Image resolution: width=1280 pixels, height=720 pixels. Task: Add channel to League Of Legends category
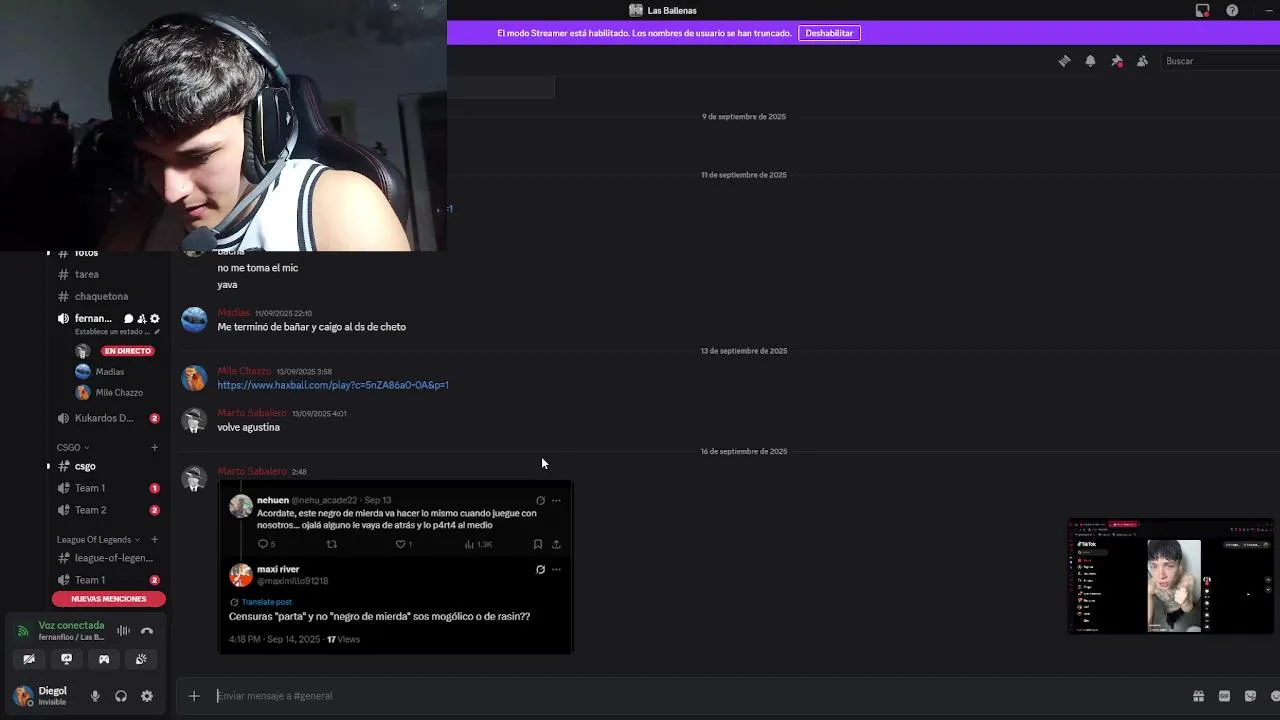point(154,540)
